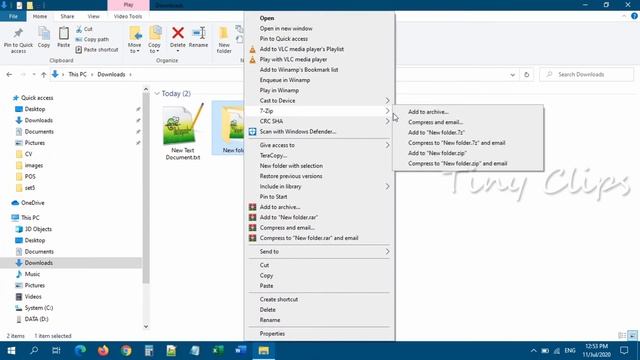Open Microsoft Edge from taskbar

click(80, 351)
